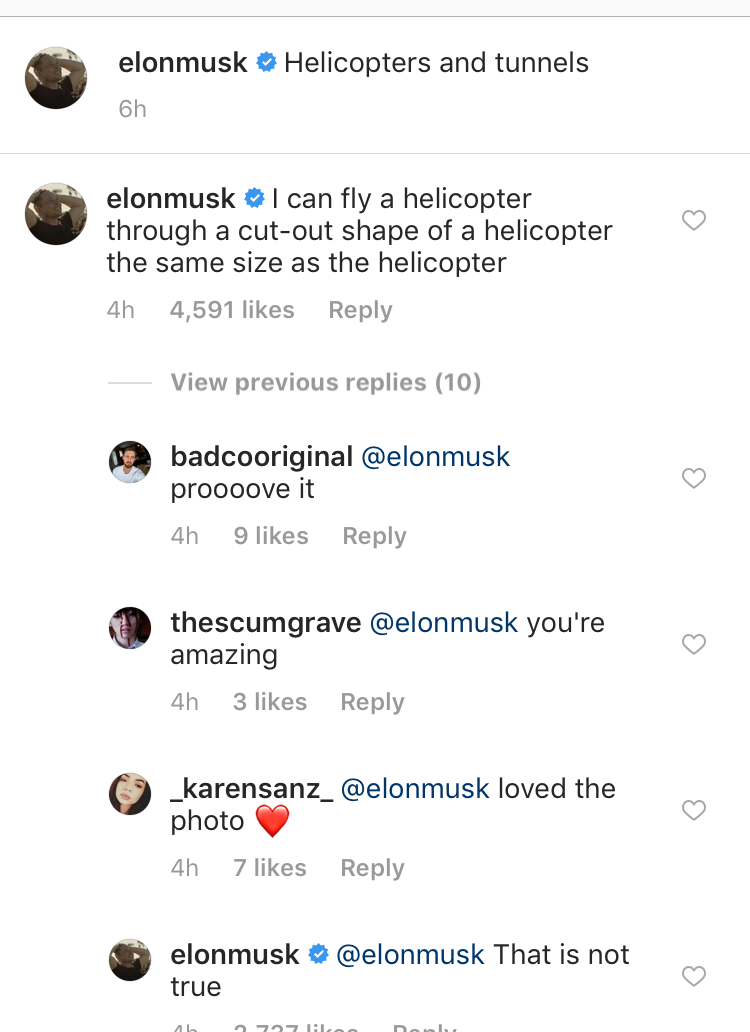Tap verified badge next to caption username
Screen dimensions: 750x1032
click(x=266, y=63)
